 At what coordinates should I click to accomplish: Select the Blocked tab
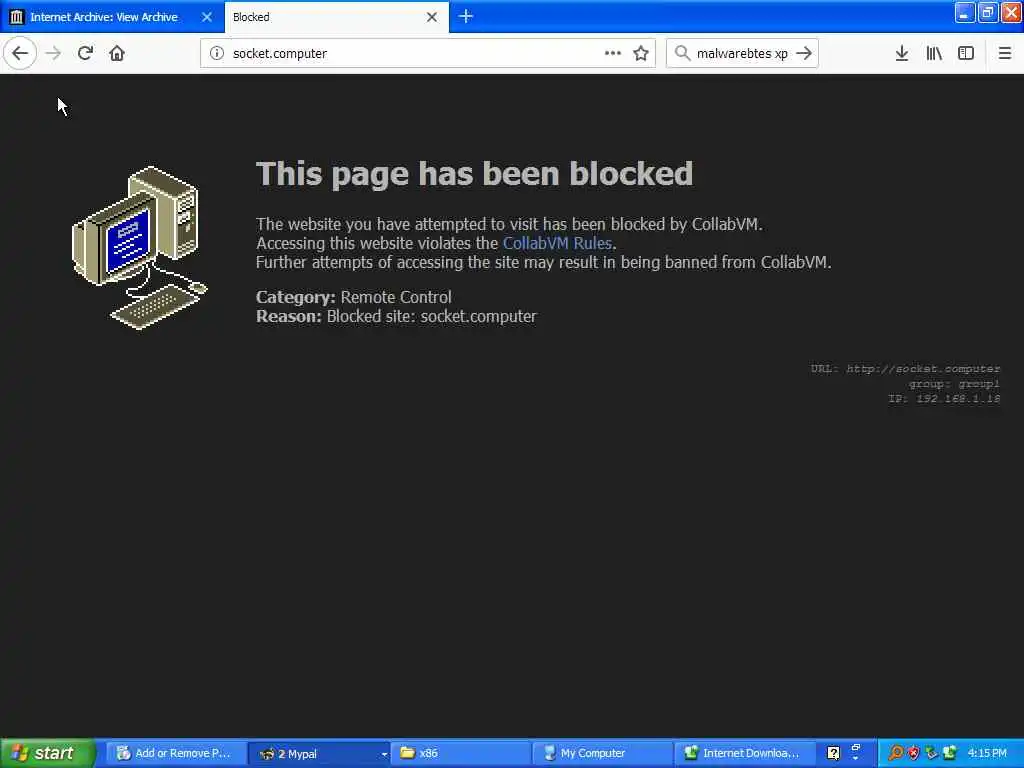[x=327, y=17]
